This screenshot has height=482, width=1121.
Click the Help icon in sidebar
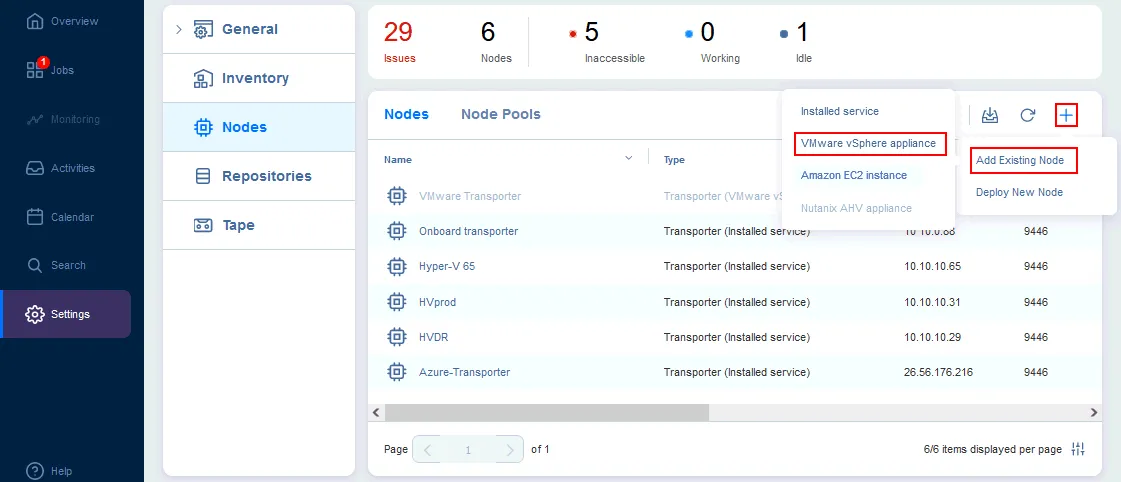pyautogui.click(x=36, y=471)
